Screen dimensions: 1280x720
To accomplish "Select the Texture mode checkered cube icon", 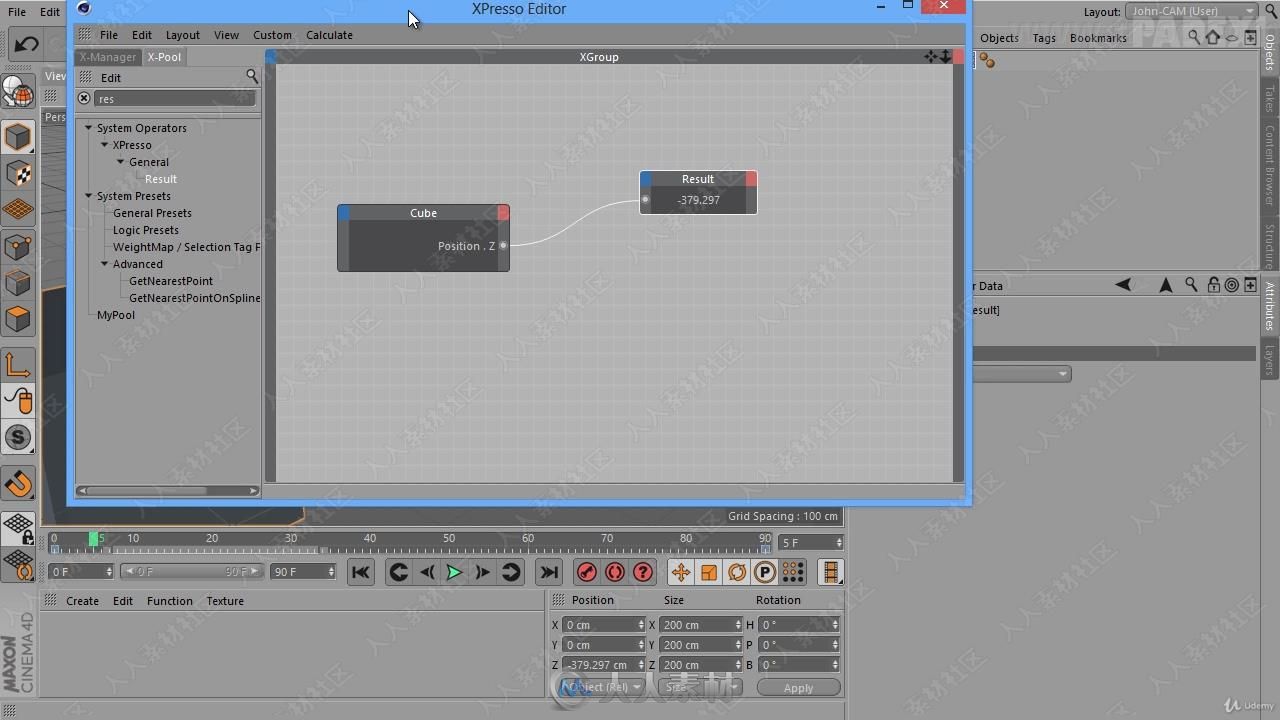I will coord(18,173).
